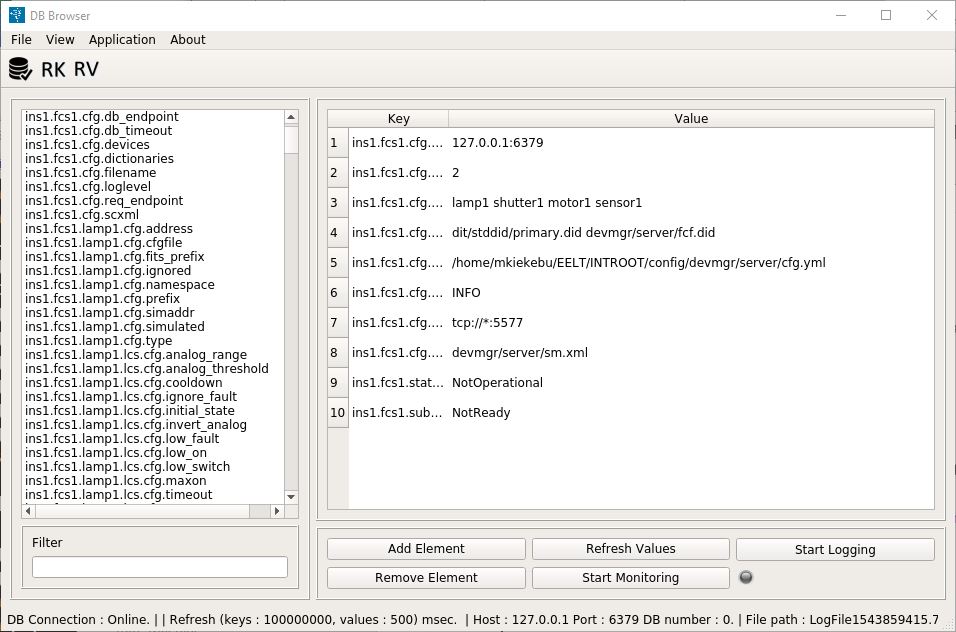Open the View menu
Screen dimensions: 956x632
60,40
